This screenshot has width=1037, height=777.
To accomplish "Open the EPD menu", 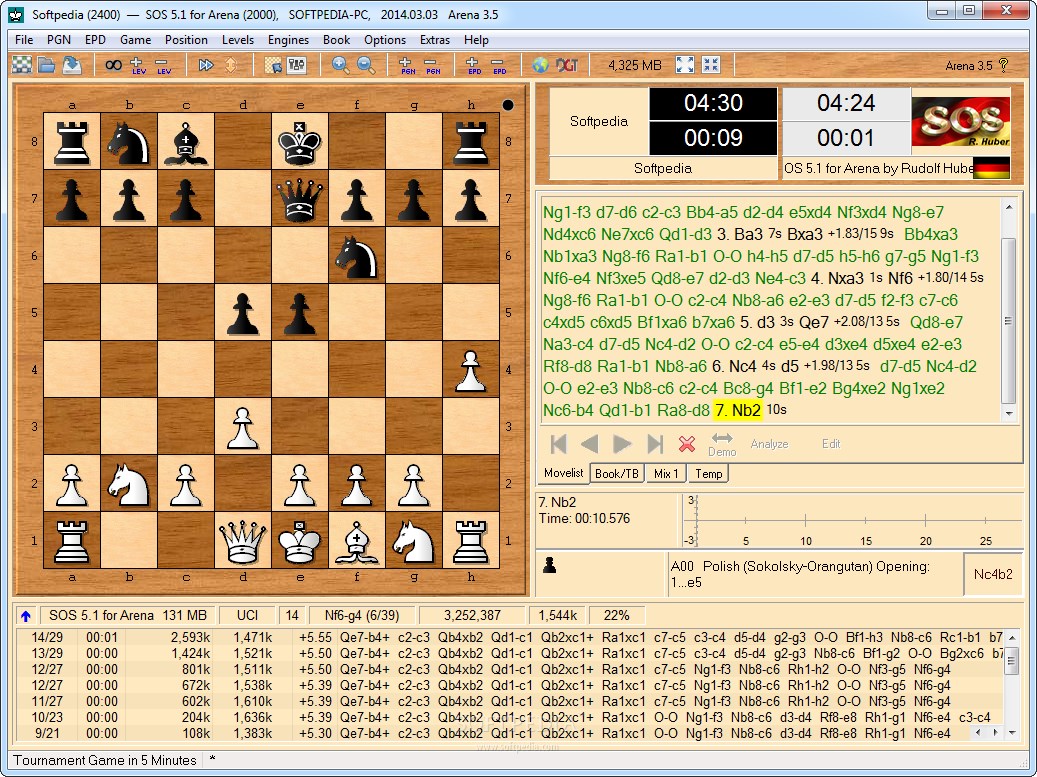I will tap(95, 40).
